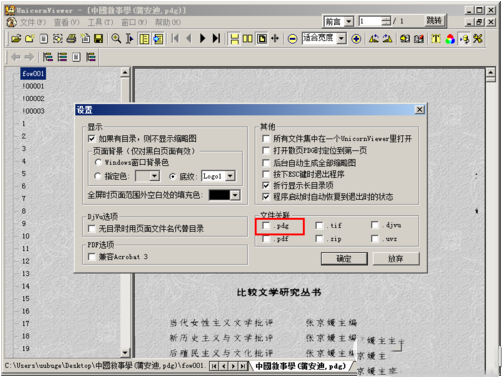Screen dimensions: 502x378
Task: Go to first page with toolbar arrow
Action: click(x=175, y=39)
